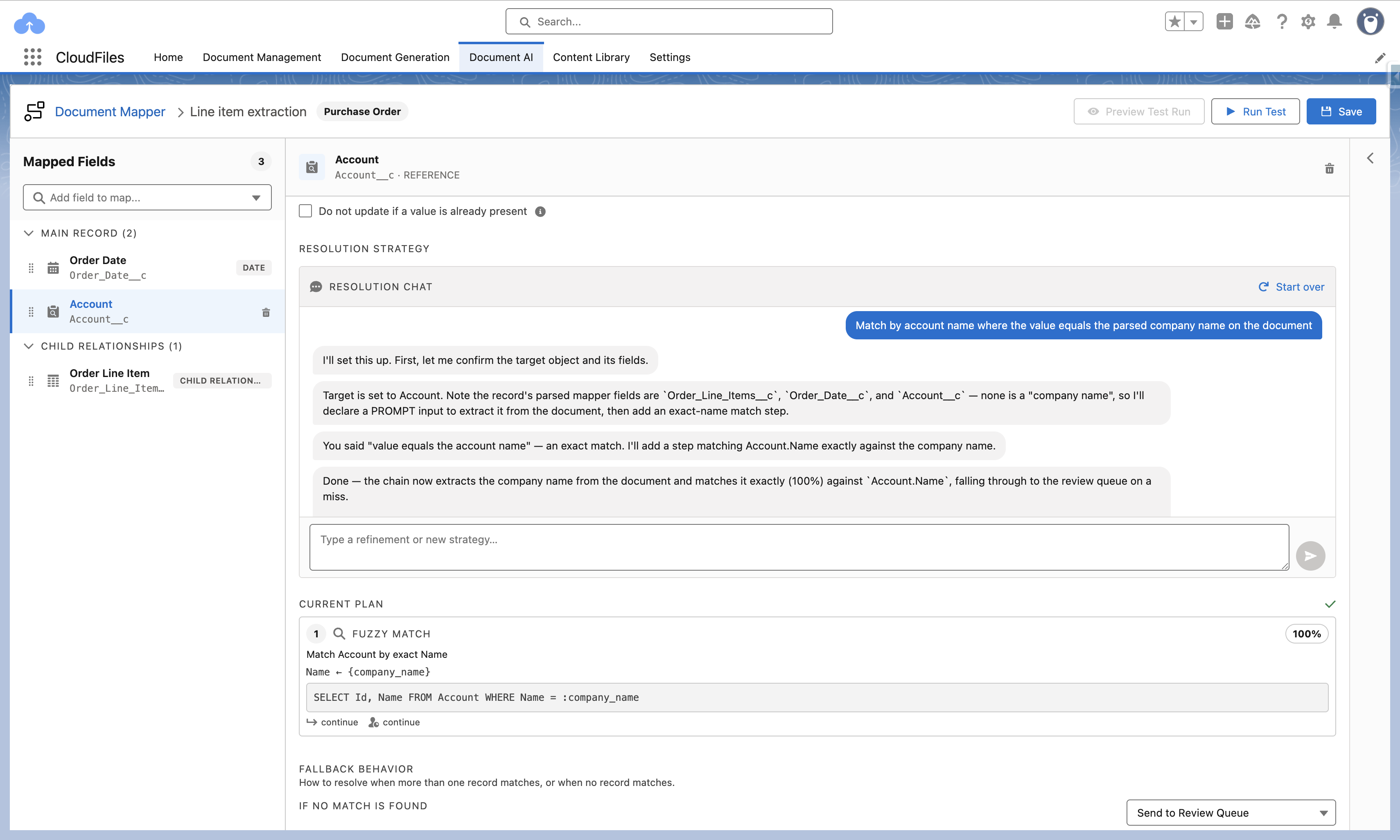
Task: Select the Order Line Item mapped field
Action: click(x=147, y=381)
